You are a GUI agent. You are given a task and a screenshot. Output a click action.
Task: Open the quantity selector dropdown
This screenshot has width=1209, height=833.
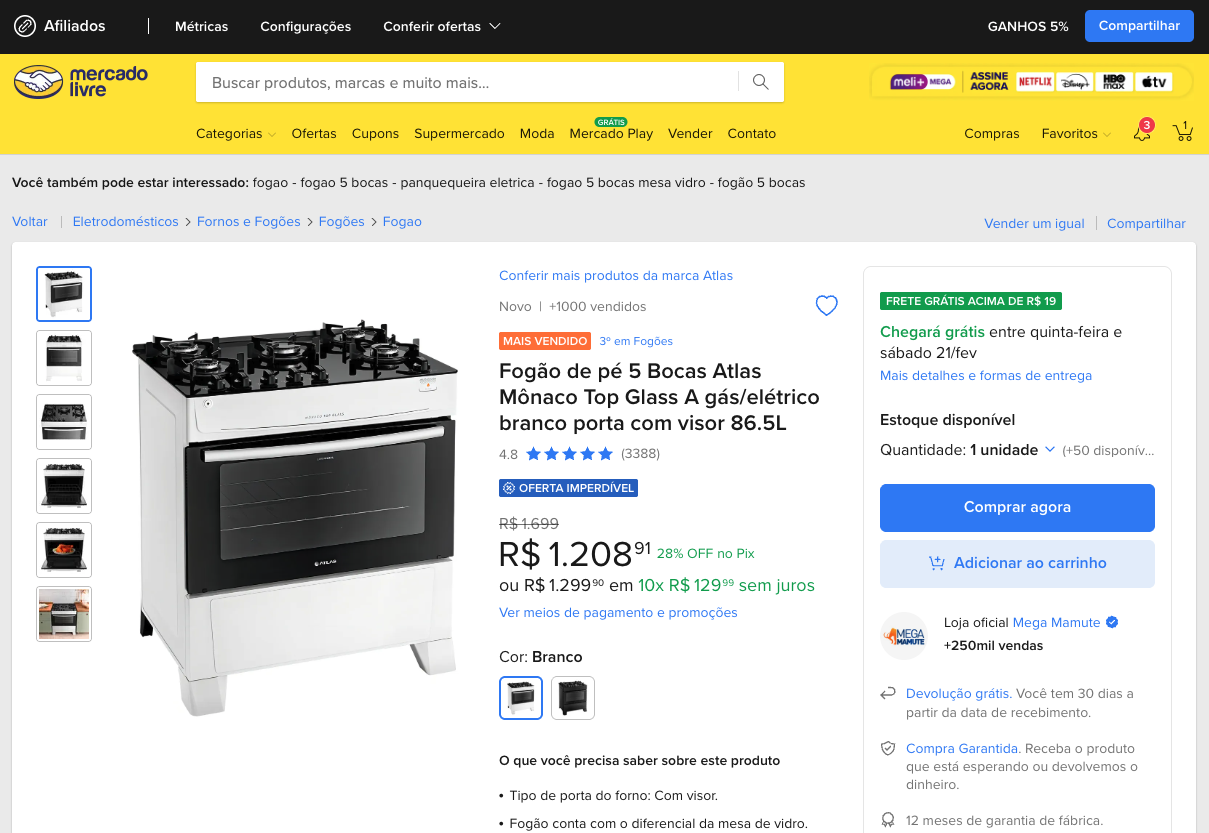pos(1012,450)
